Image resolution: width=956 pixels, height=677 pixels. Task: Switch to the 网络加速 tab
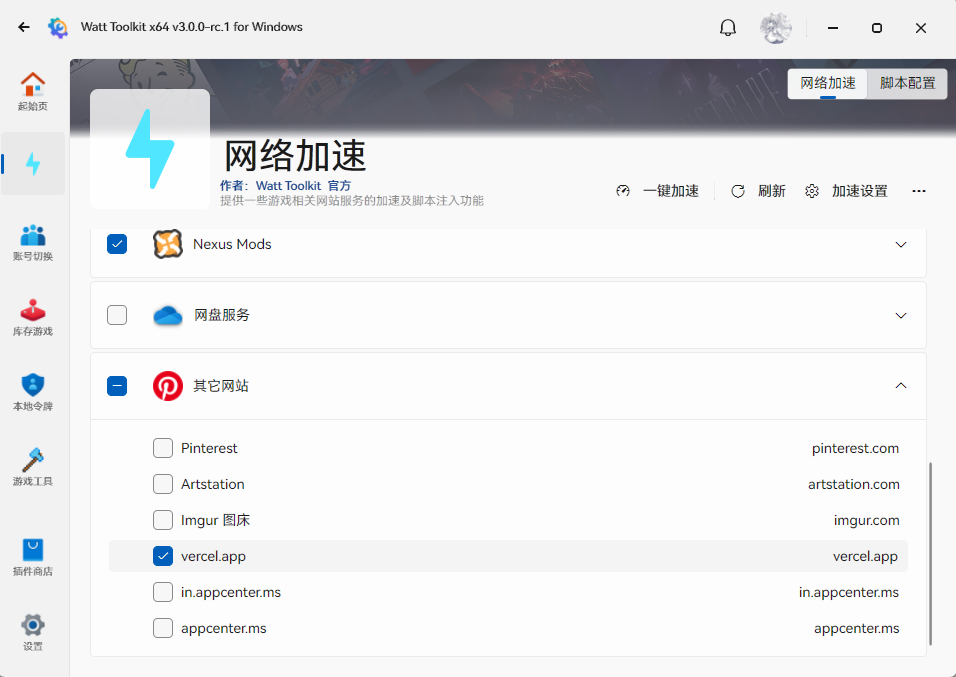(827, 83)
